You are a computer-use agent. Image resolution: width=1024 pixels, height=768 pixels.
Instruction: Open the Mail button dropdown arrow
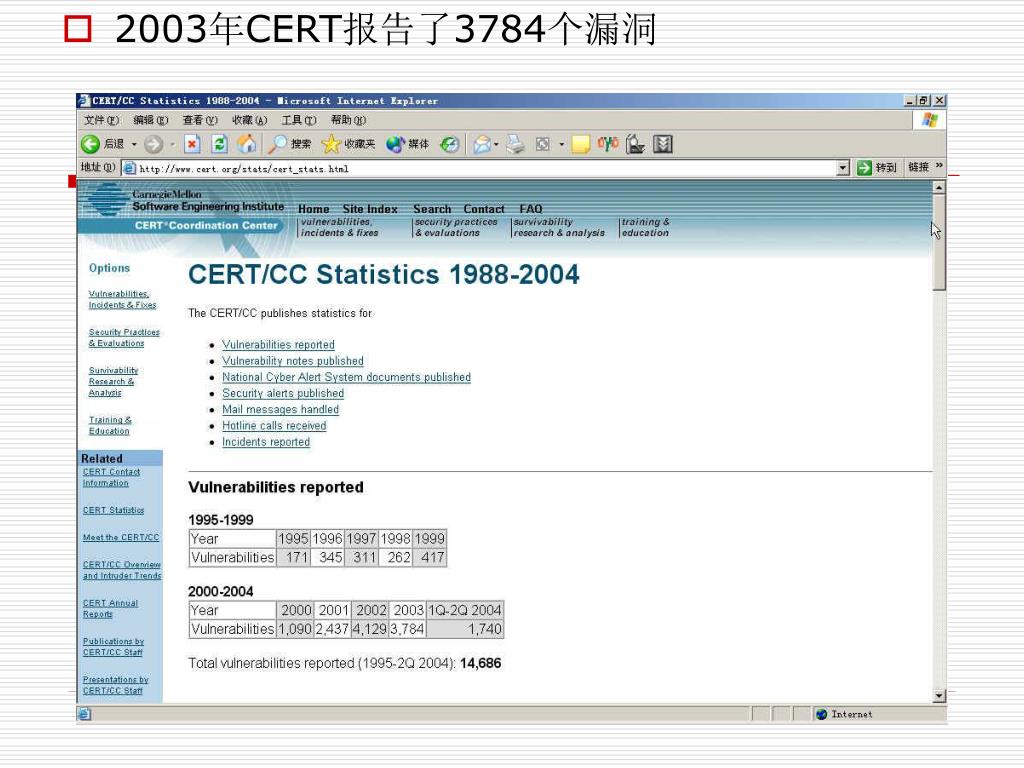(x=496, y=144)
